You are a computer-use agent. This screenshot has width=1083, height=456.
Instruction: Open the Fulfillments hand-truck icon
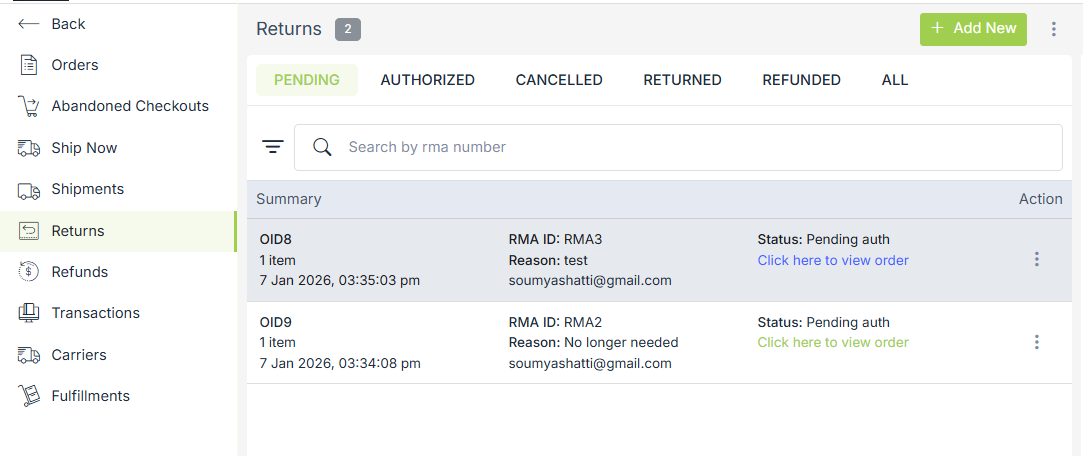29,396
